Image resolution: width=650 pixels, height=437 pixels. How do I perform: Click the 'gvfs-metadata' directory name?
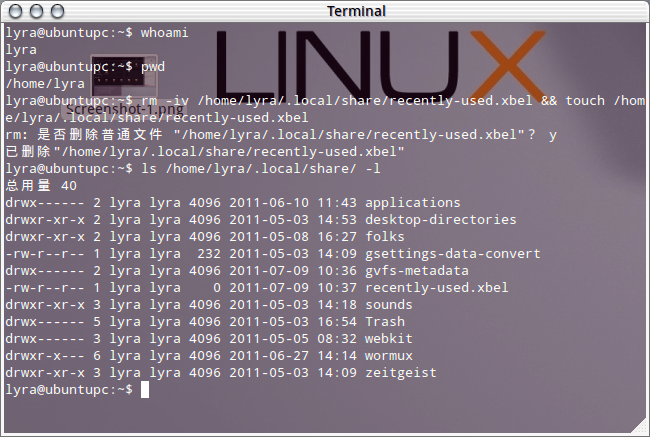pos(417,271)
